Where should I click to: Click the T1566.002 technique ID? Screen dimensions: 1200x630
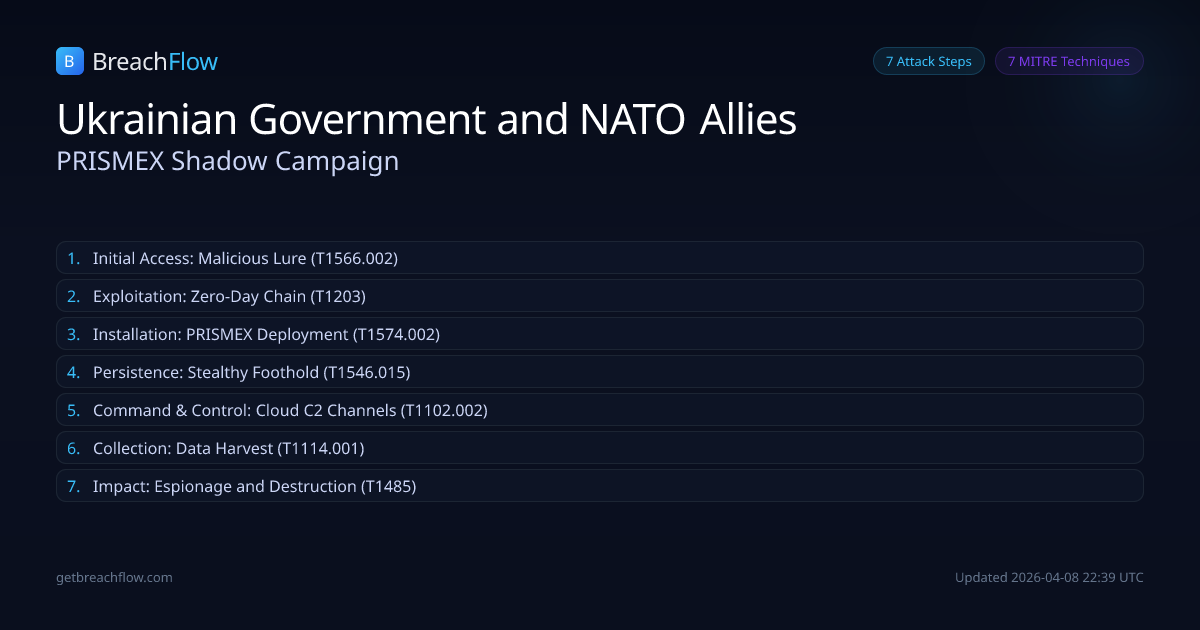click(x=355, y=258)
